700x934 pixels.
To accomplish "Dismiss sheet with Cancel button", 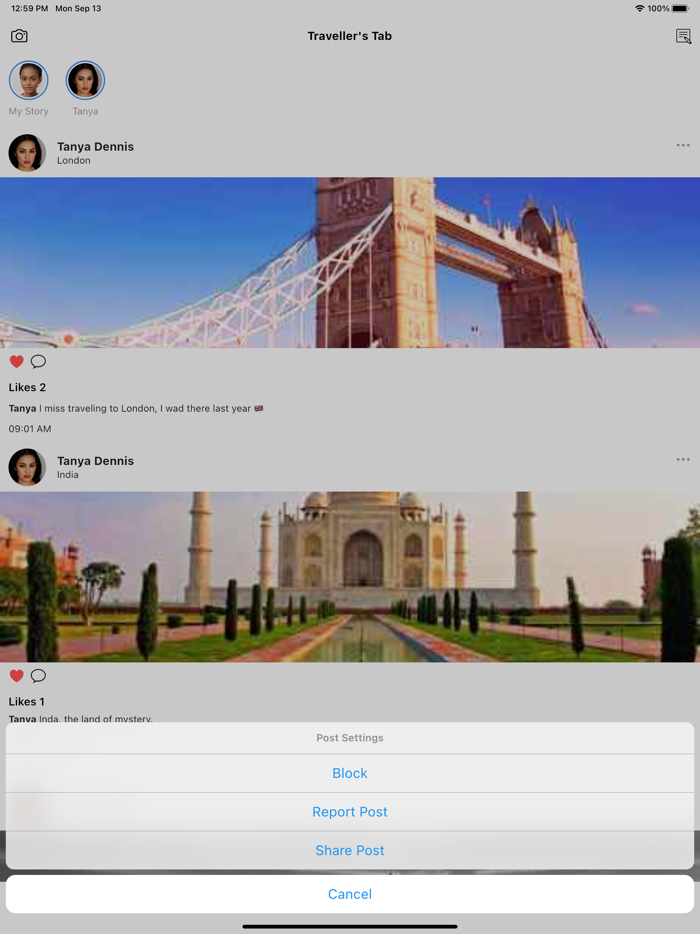I will (x=350, y=894).
